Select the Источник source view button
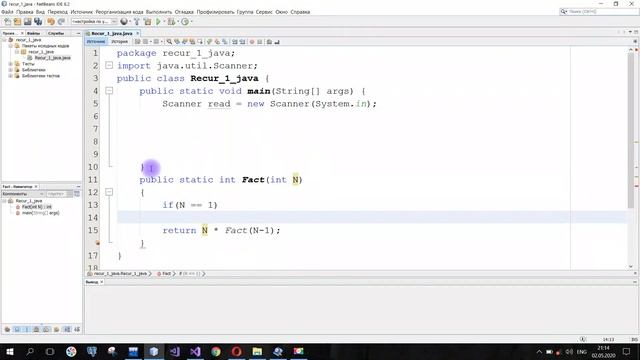The width and height of the screenshot is (640, 360). [96, 42]
